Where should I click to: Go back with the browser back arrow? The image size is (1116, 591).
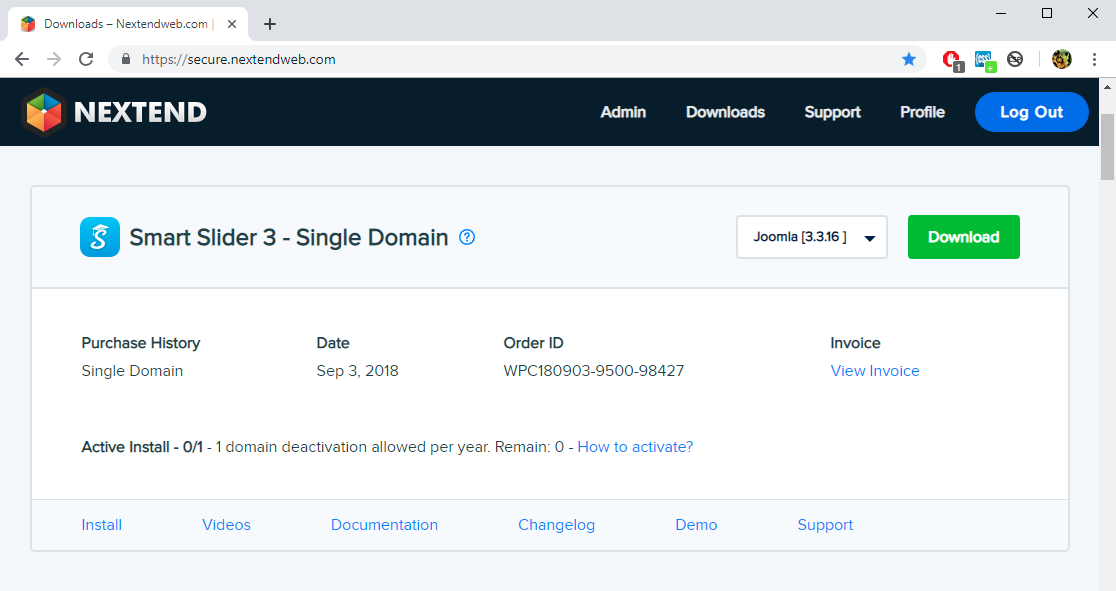[22, 59]
